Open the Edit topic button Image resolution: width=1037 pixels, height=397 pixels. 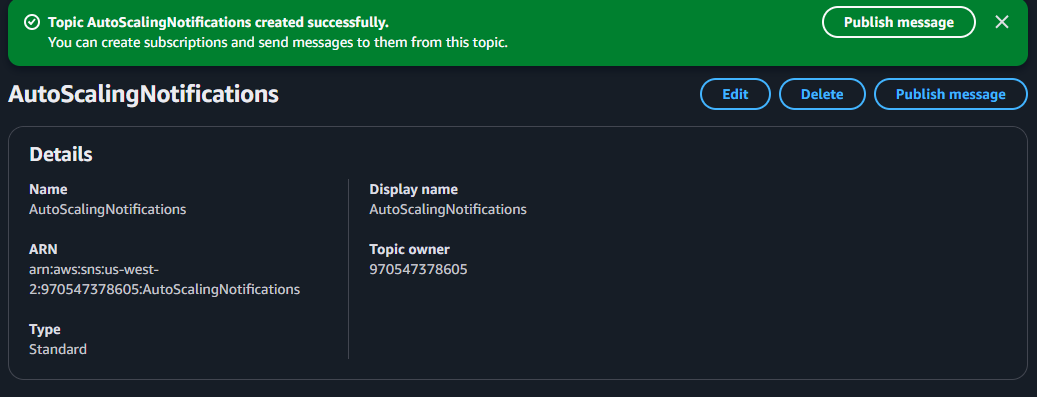[x=735, y=94]
